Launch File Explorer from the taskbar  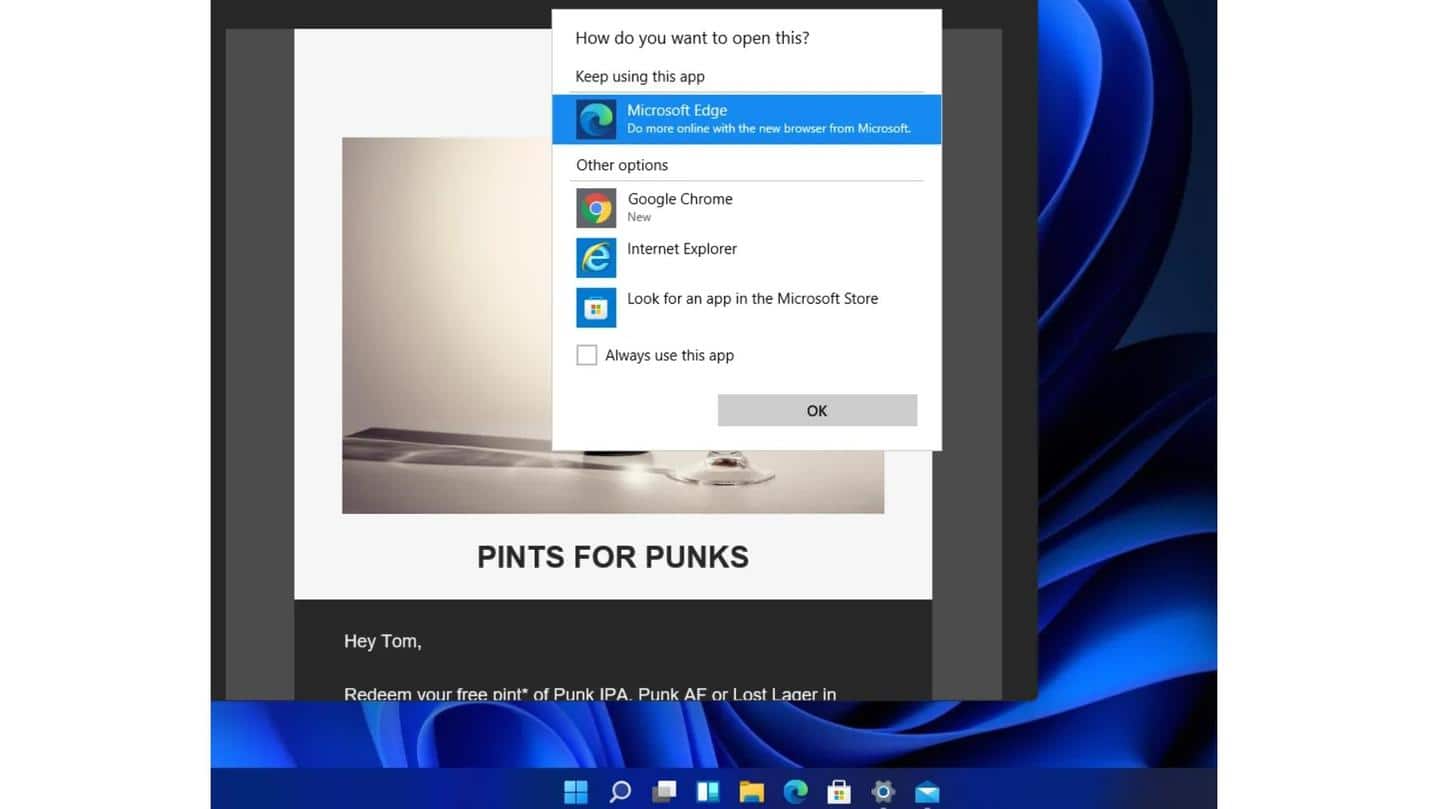click(752, 792)
